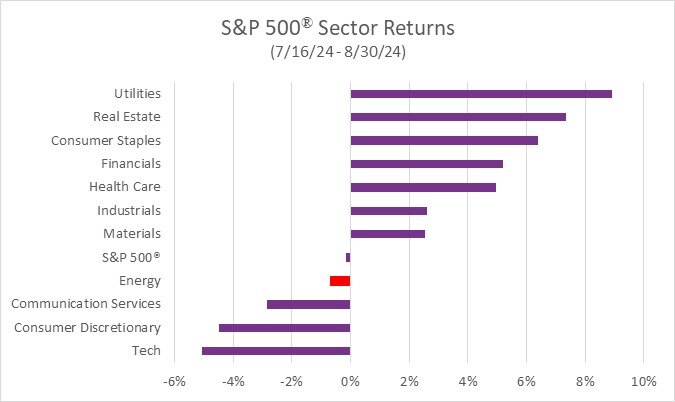The image size is (675, 402).
Task: Click the 10% axis tick label
Action: coord(643,381)
